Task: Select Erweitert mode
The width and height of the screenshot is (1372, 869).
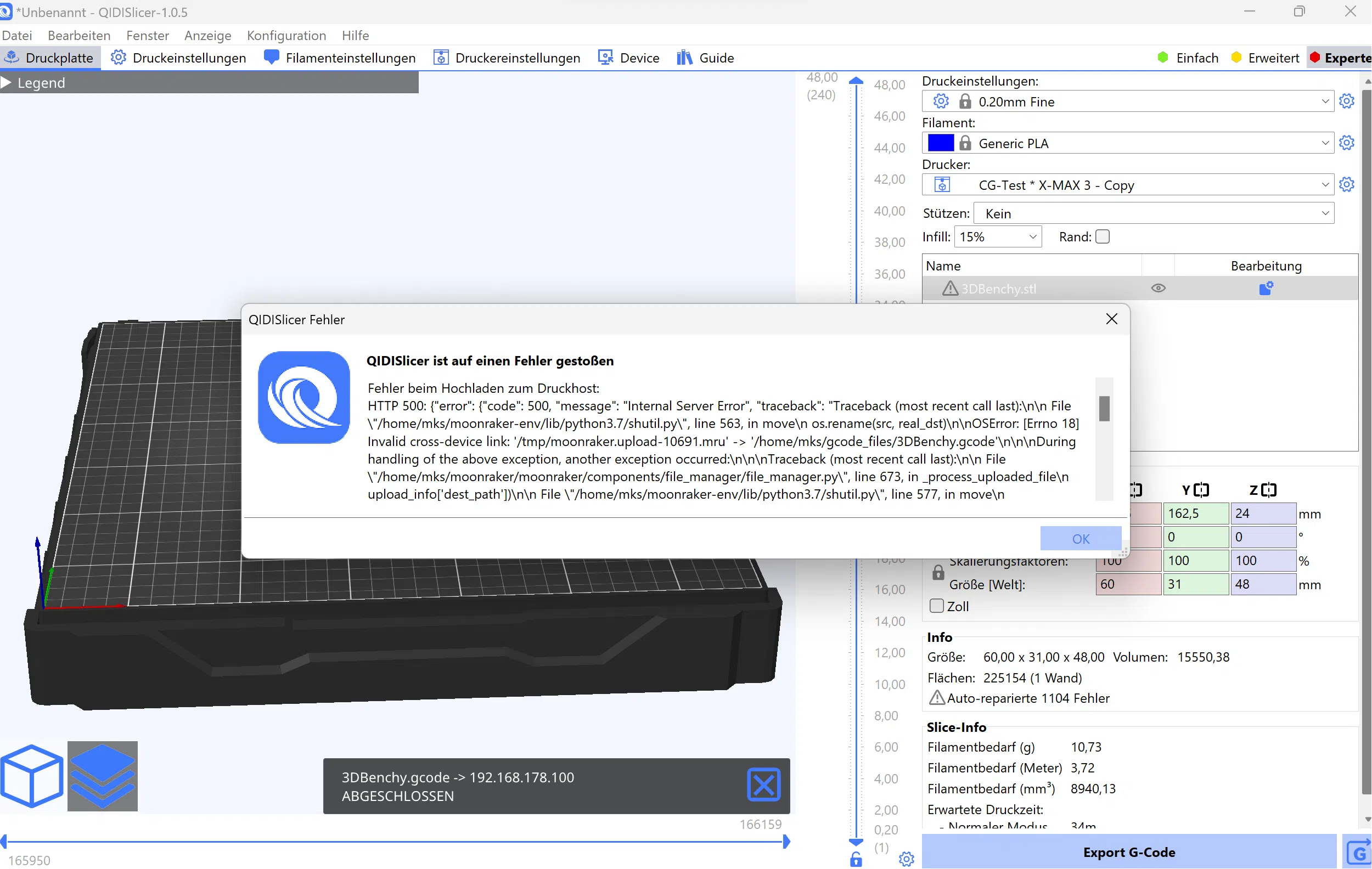Action: 1266,58
